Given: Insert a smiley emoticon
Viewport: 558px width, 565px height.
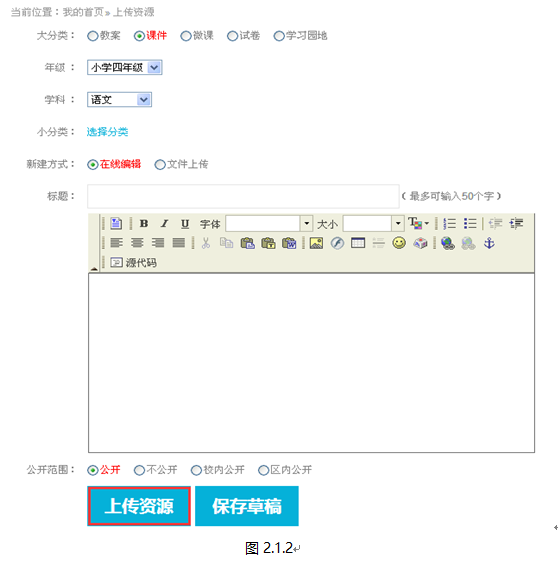Looking at the screenshot, I should (x=399, y=243).
